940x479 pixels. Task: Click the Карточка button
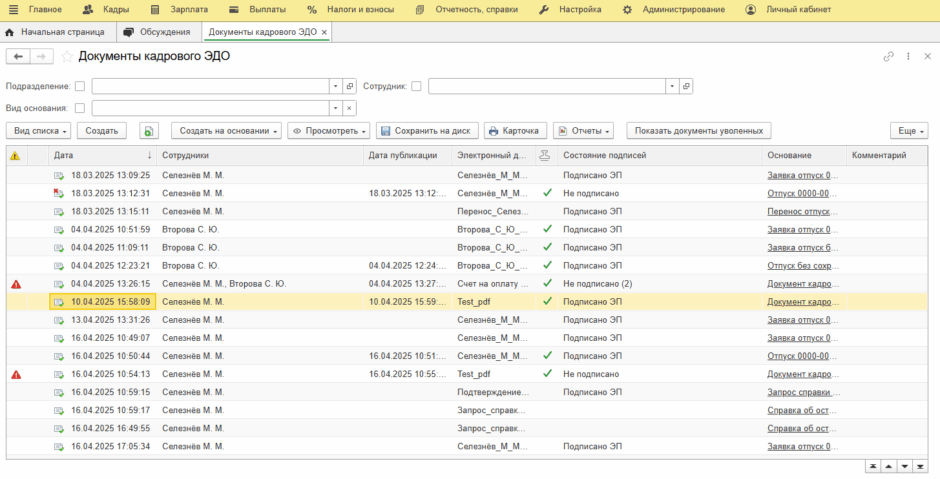515,131
